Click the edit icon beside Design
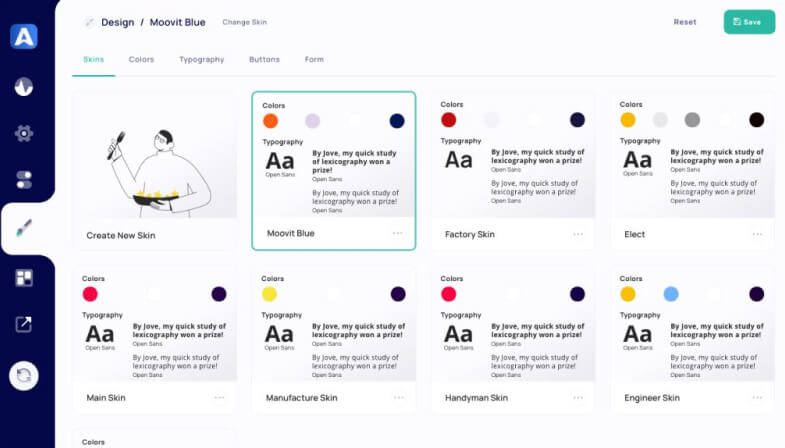The height and width of the screenshot is (448, 785). [x=89, y=22]
